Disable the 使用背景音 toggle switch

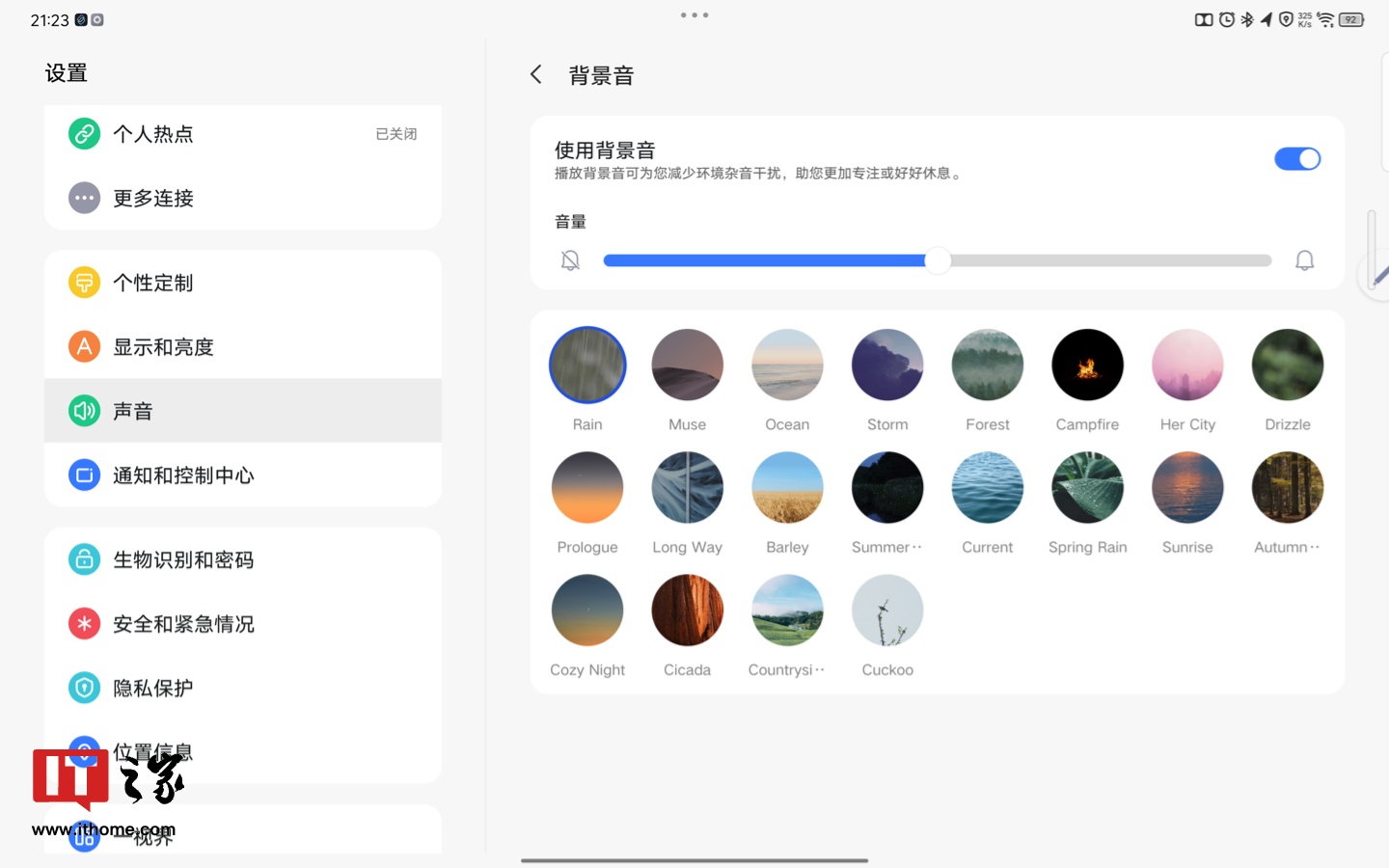point(1296,159)
